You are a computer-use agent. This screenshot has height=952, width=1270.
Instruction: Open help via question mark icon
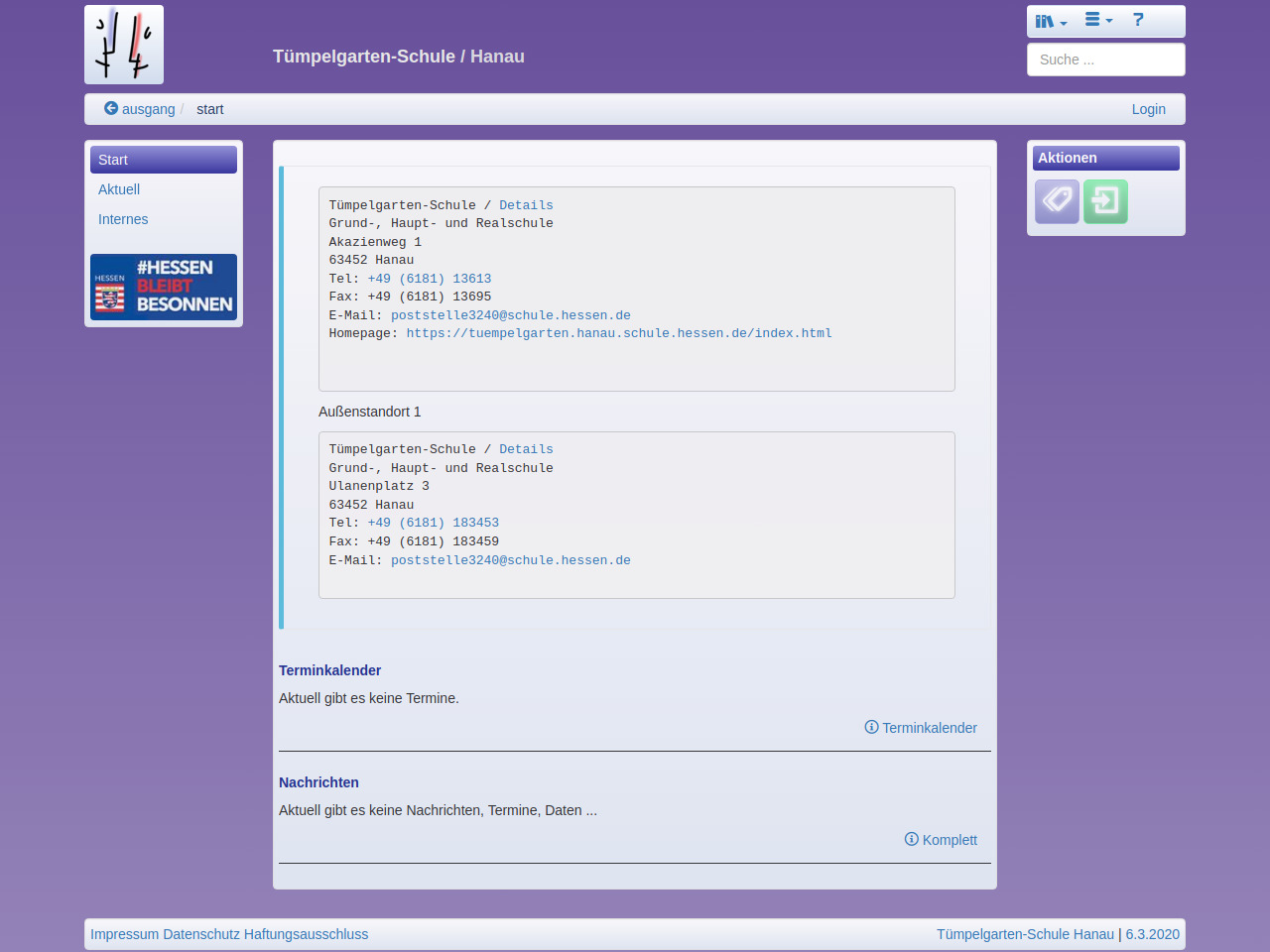1138,20
